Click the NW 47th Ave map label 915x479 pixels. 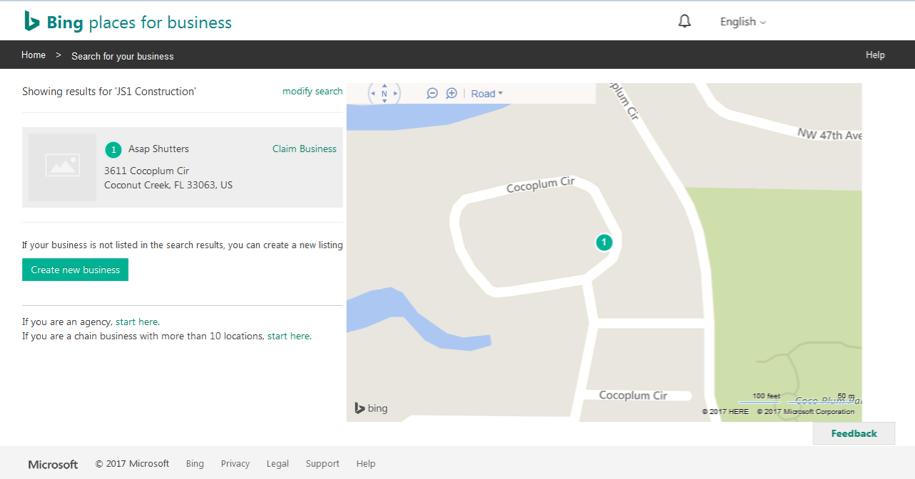tap(829, 135)
